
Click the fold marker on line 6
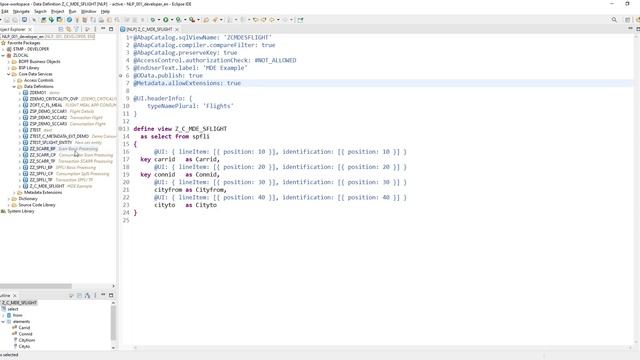point(120,76)
